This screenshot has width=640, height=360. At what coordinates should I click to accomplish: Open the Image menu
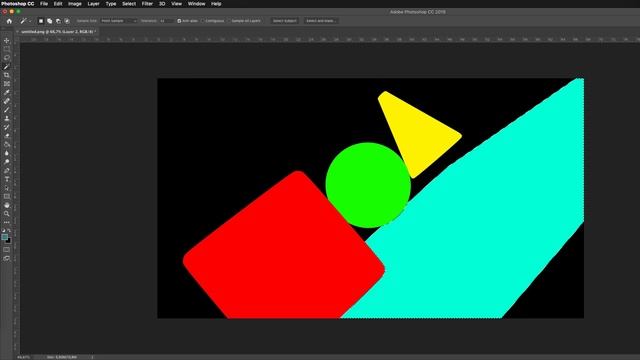pyautogui.click(x=75, y=4)
